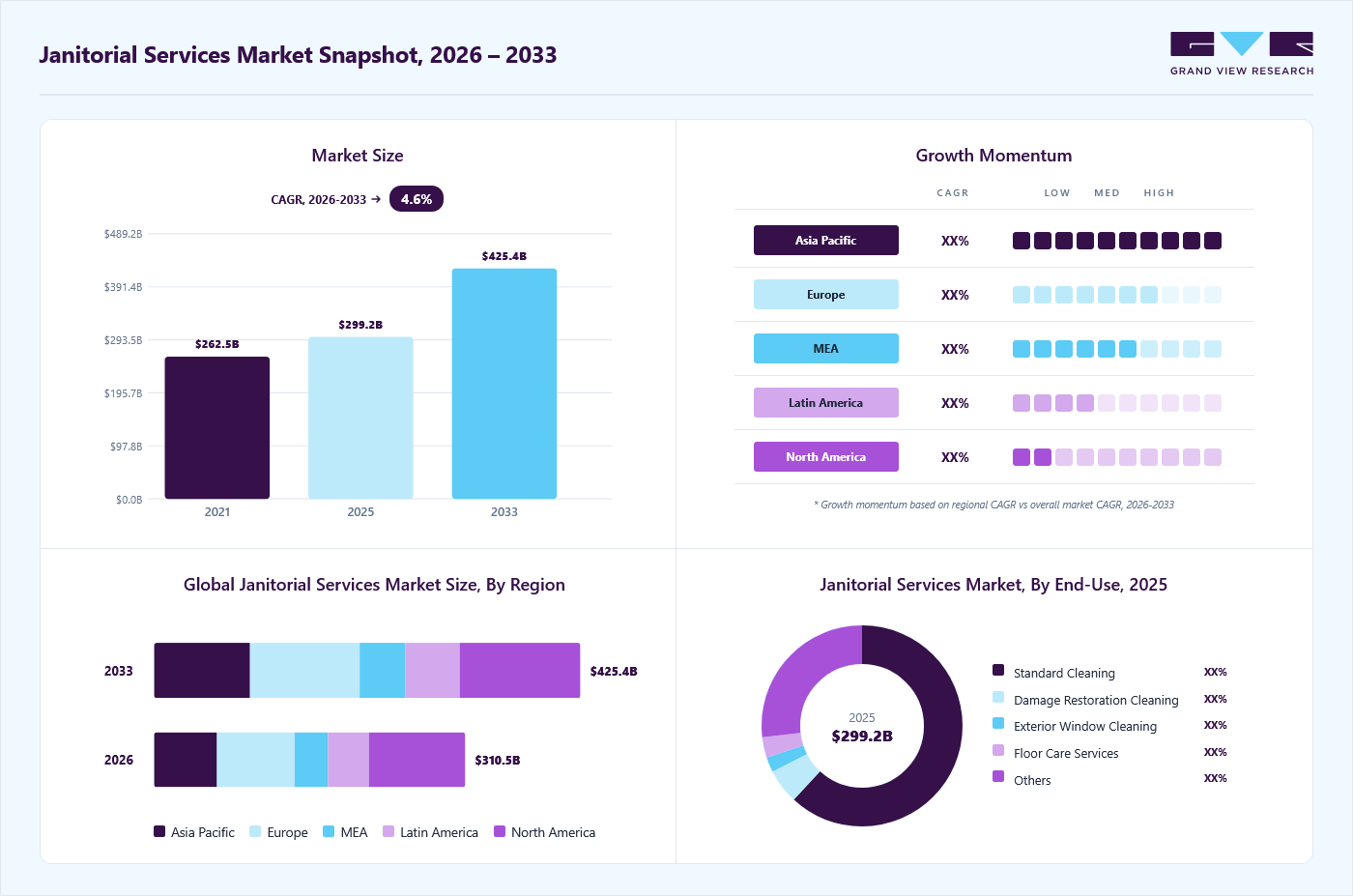Image resolution: width=1353 pixels, height=896 pixels.
Task: Click the MEA legend swatch below region chart
Action: (x=329, y=831)
